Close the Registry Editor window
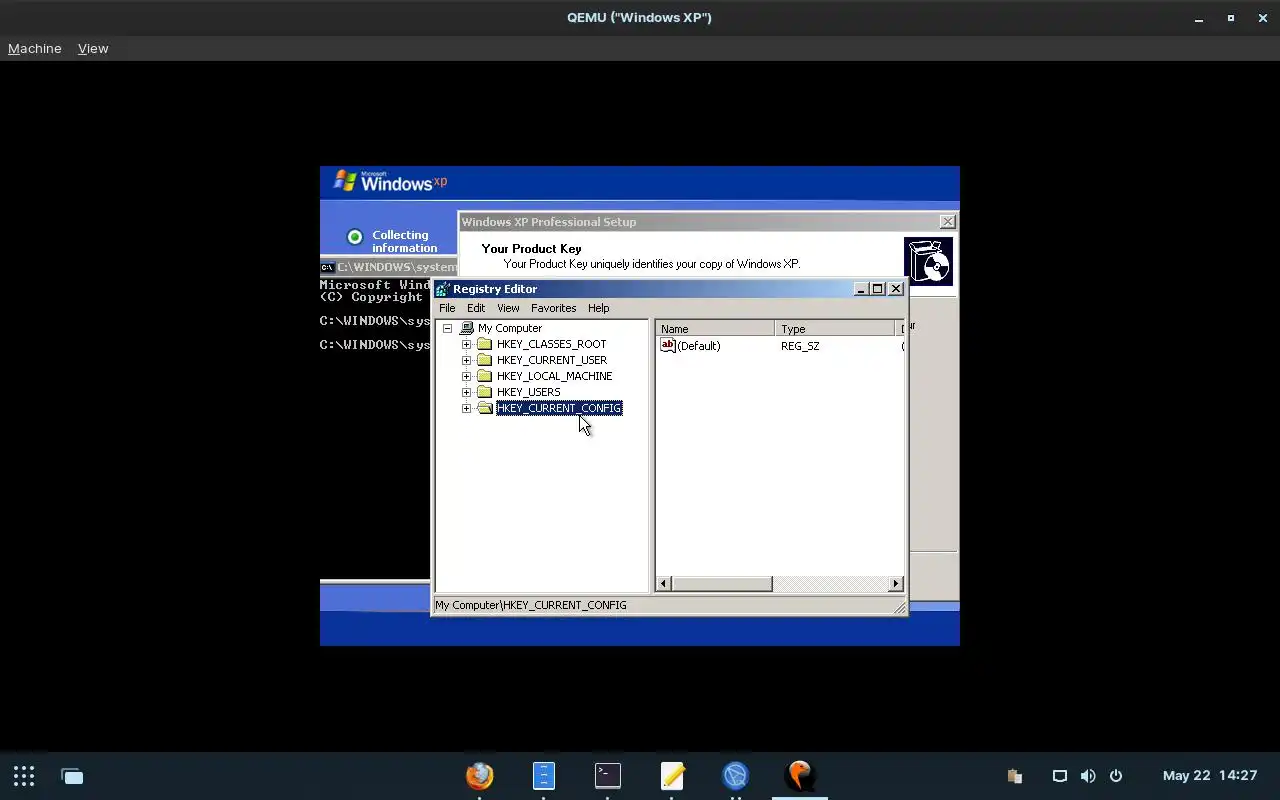The width and height of the screenshot is (1280, 800). pos(896,288)
